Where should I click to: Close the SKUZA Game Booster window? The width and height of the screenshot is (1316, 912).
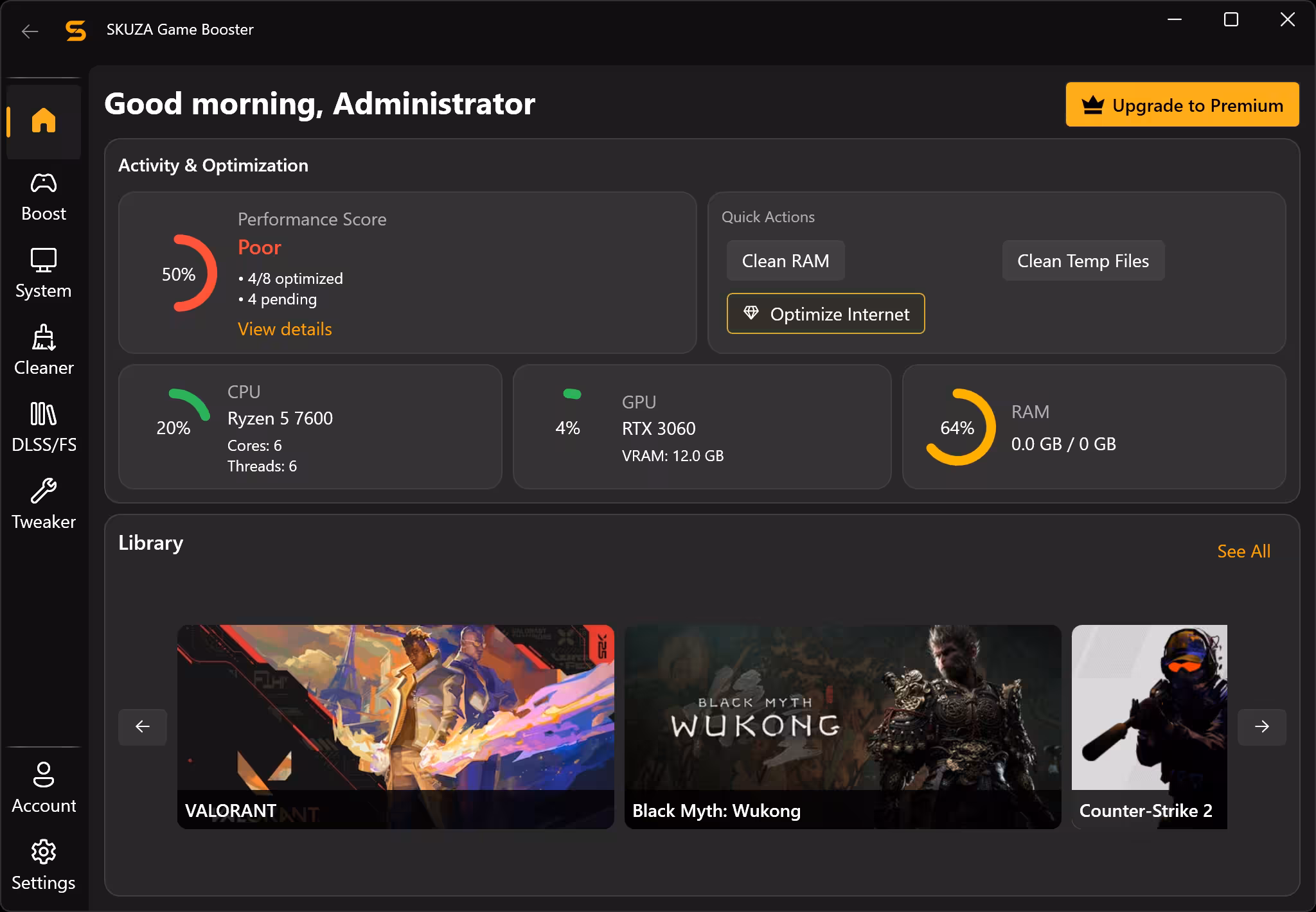[1287, 20]
